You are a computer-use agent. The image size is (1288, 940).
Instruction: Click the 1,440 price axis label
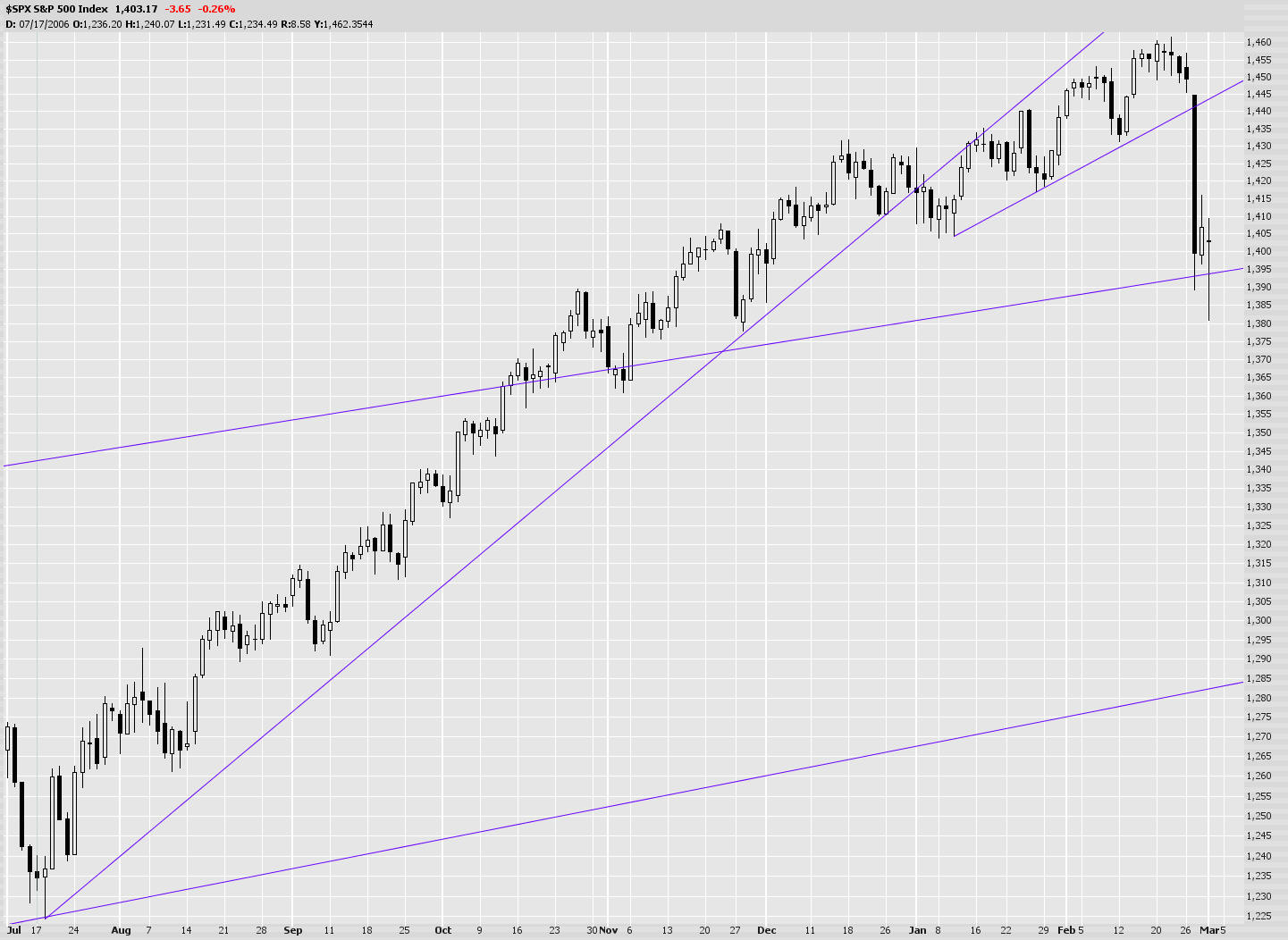click(x=1259, y=112)
